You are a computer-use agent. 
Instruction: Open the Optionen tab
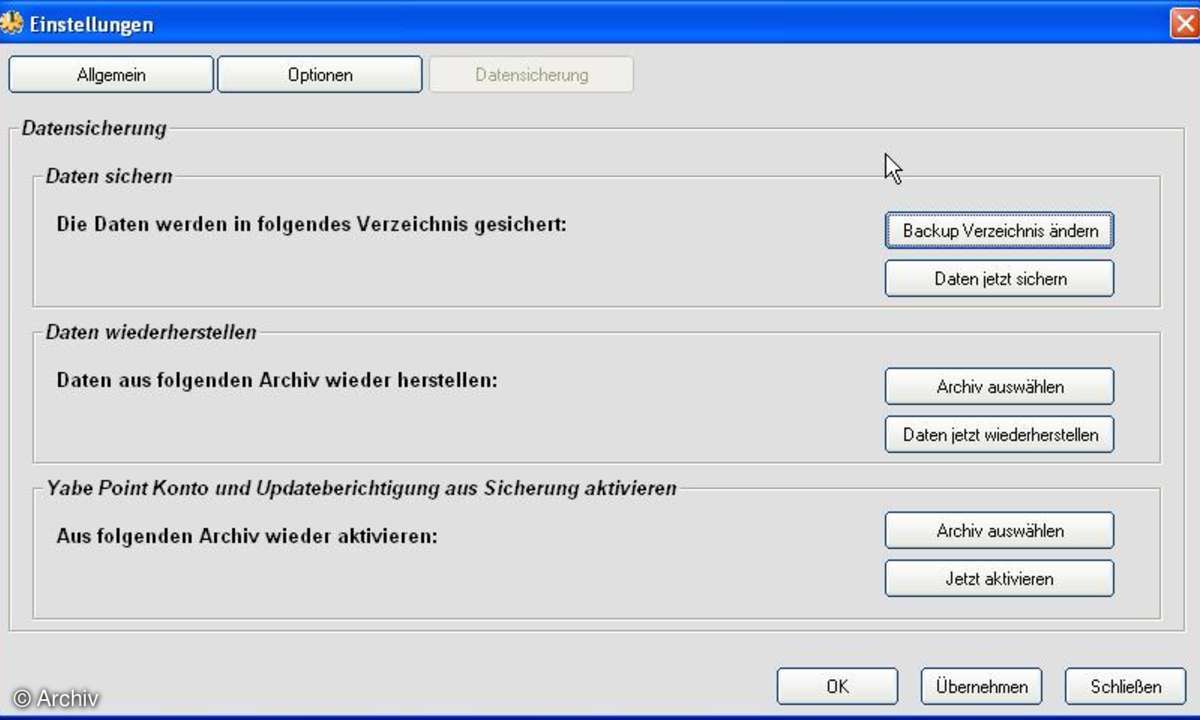(320, 75)
